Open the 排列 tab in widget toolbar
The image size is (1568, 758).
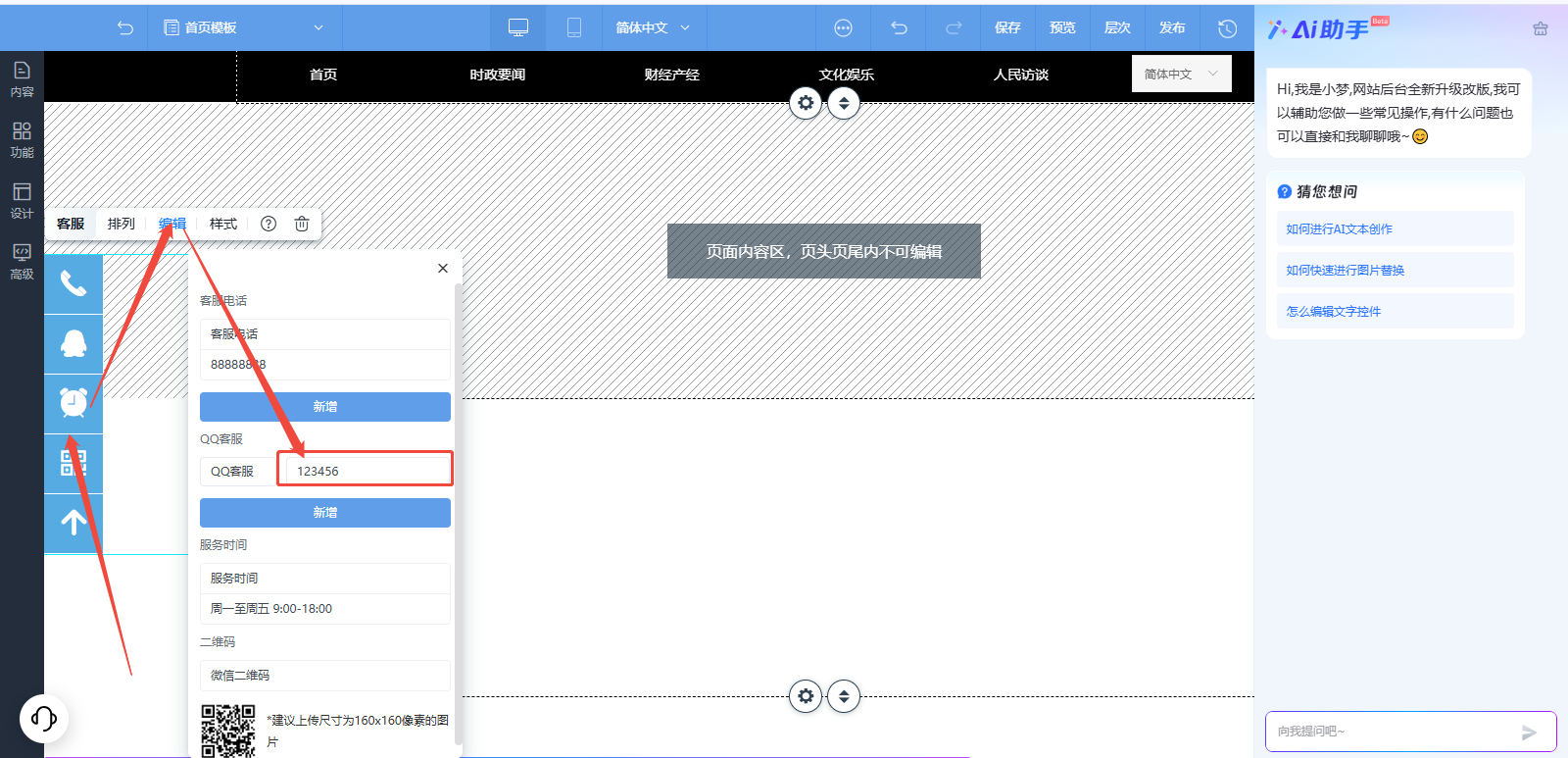[x=122, y=224]
